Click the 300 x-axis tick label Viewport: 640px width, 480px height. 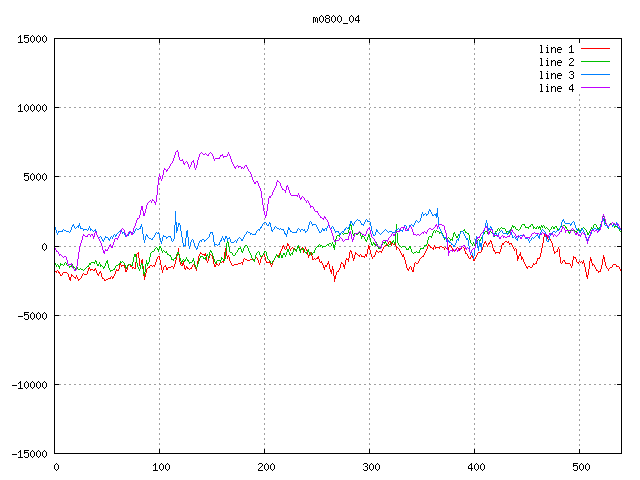(370, 467)
